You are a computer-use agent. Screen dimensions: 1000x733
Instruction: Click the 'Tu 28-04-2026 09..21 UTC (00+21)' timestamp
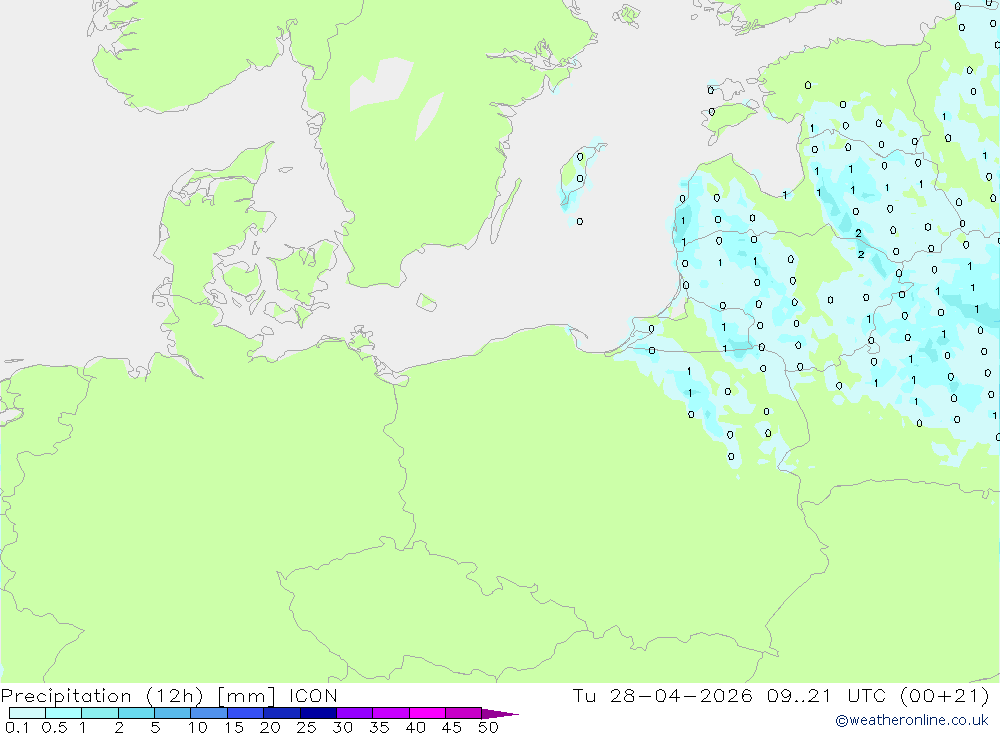coord(781,696)
